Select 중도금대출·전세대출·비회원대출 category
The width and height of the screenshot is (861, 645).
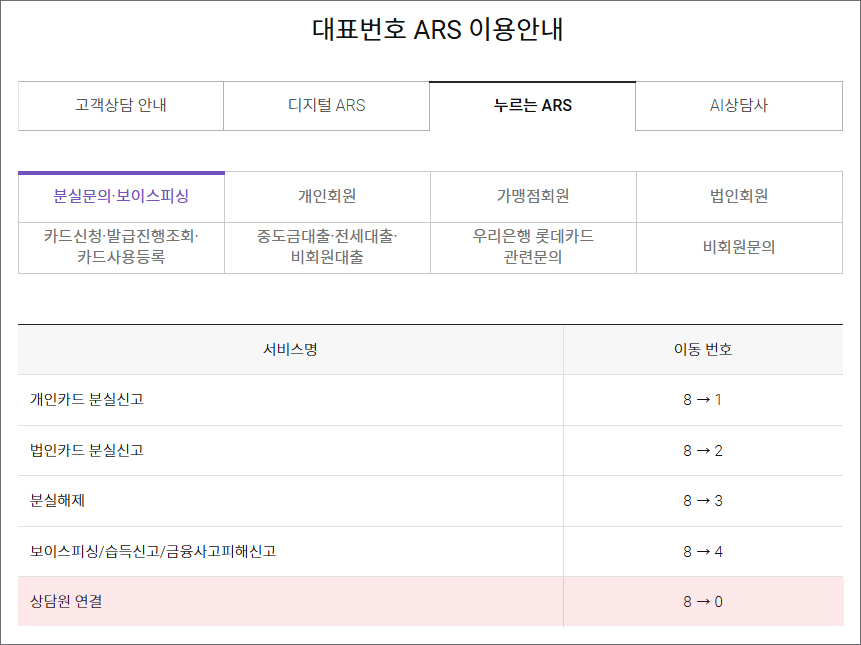[327, 247]
